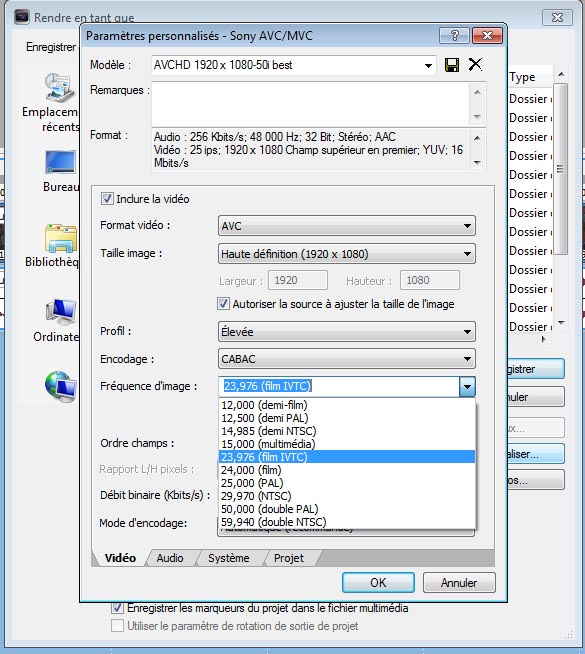Click the Annuler button in the settings dialog
The image size is (585, 654).
[x=459, y=582]
